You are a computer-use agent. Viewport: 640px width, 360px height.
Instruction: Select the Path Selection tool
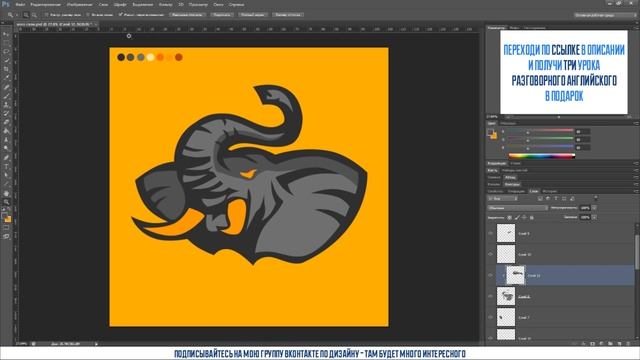pyautogui.click(x=6, y=176)
